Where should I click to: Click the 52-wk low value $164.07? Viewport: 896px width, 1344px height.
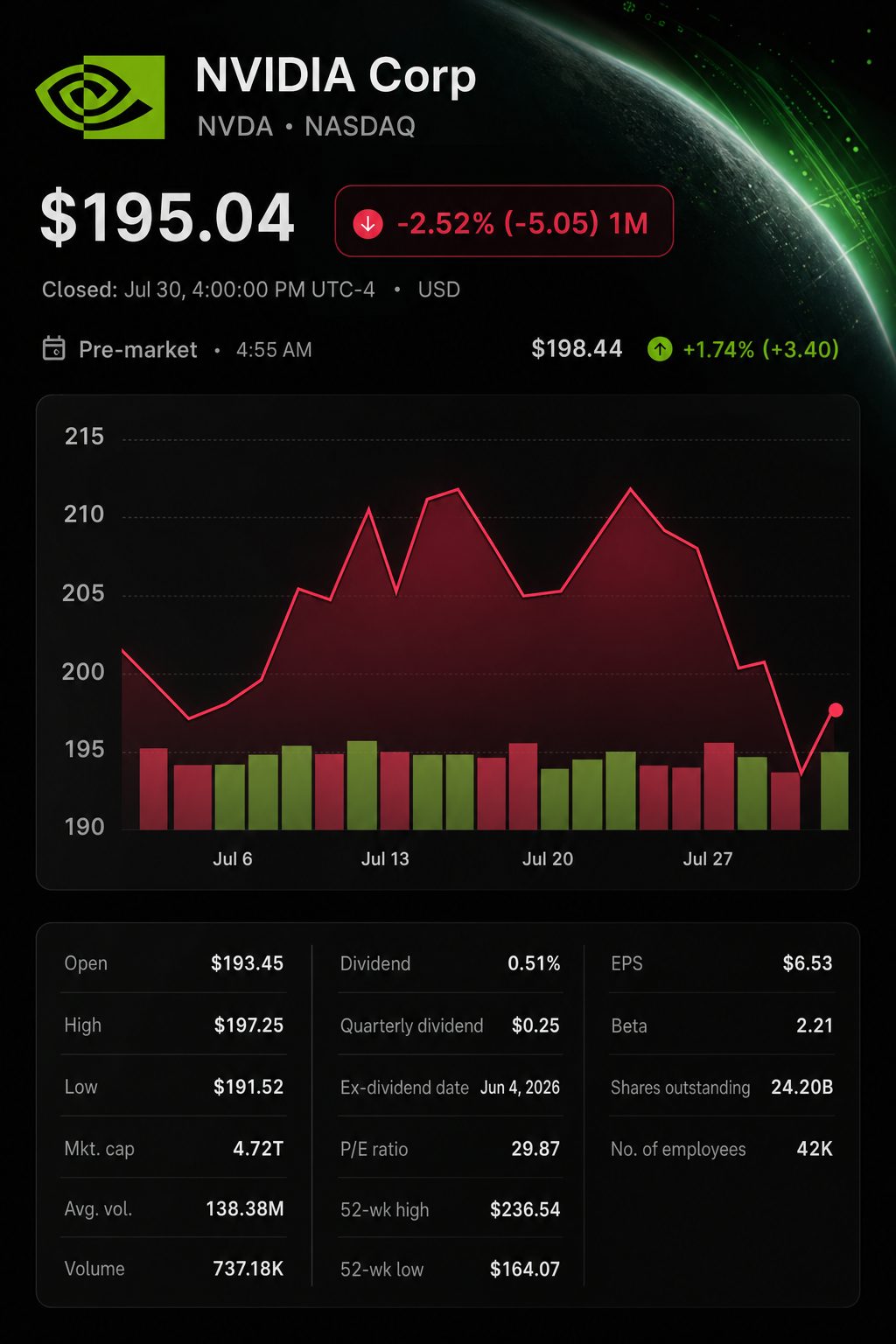click(525, 1269)
